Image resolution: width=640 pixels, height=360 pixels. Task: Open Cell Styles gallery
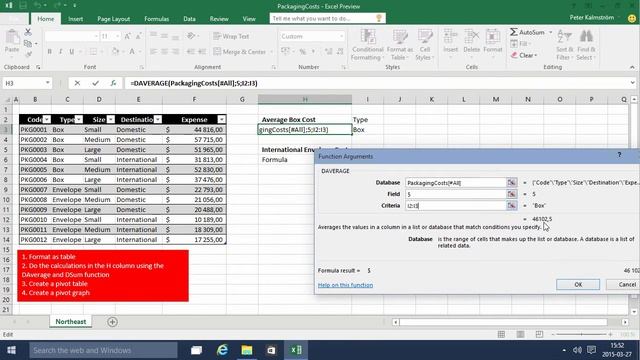424,45
